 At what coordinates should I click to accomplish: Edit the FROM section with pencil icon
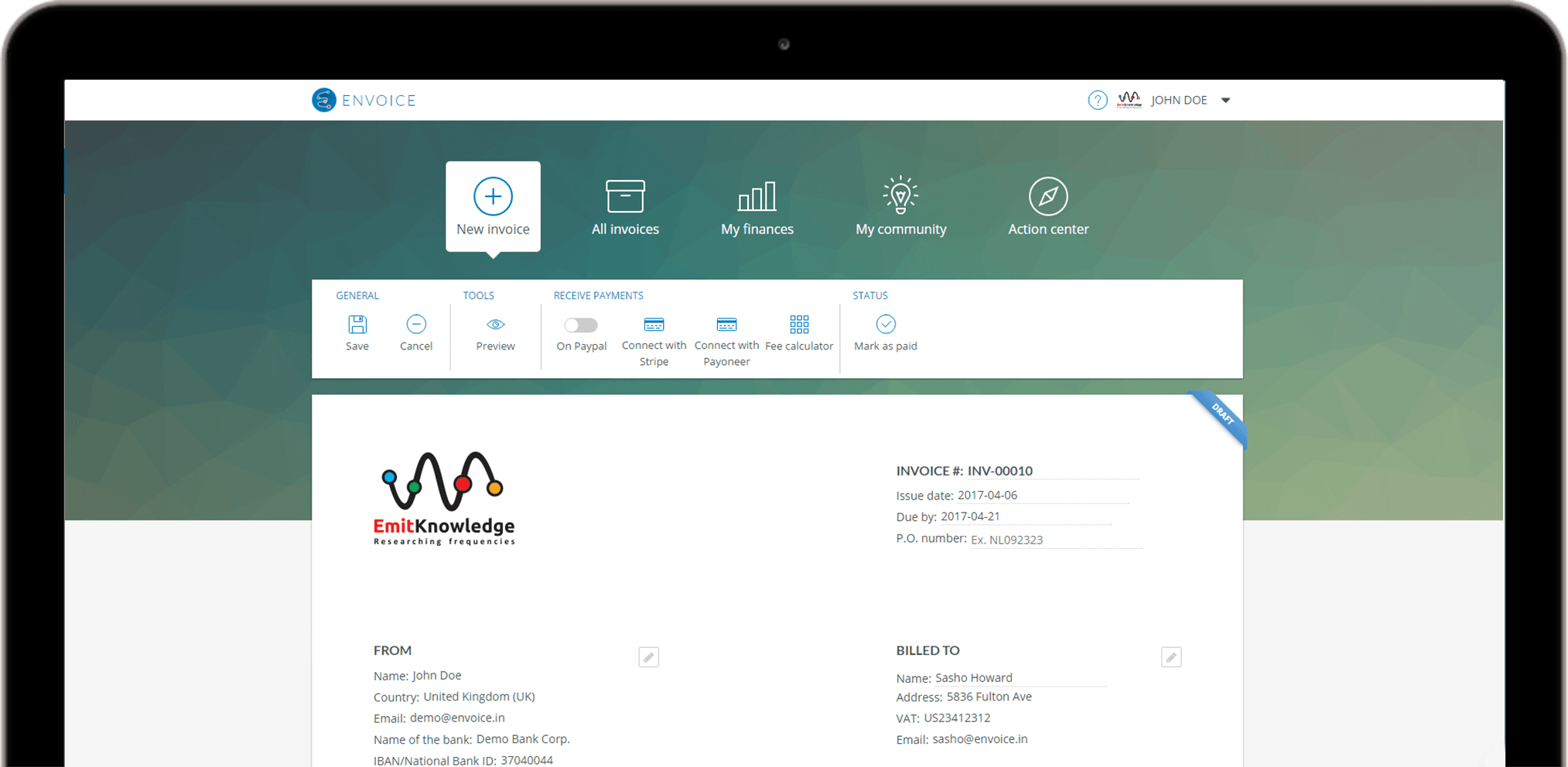point(648,657)
